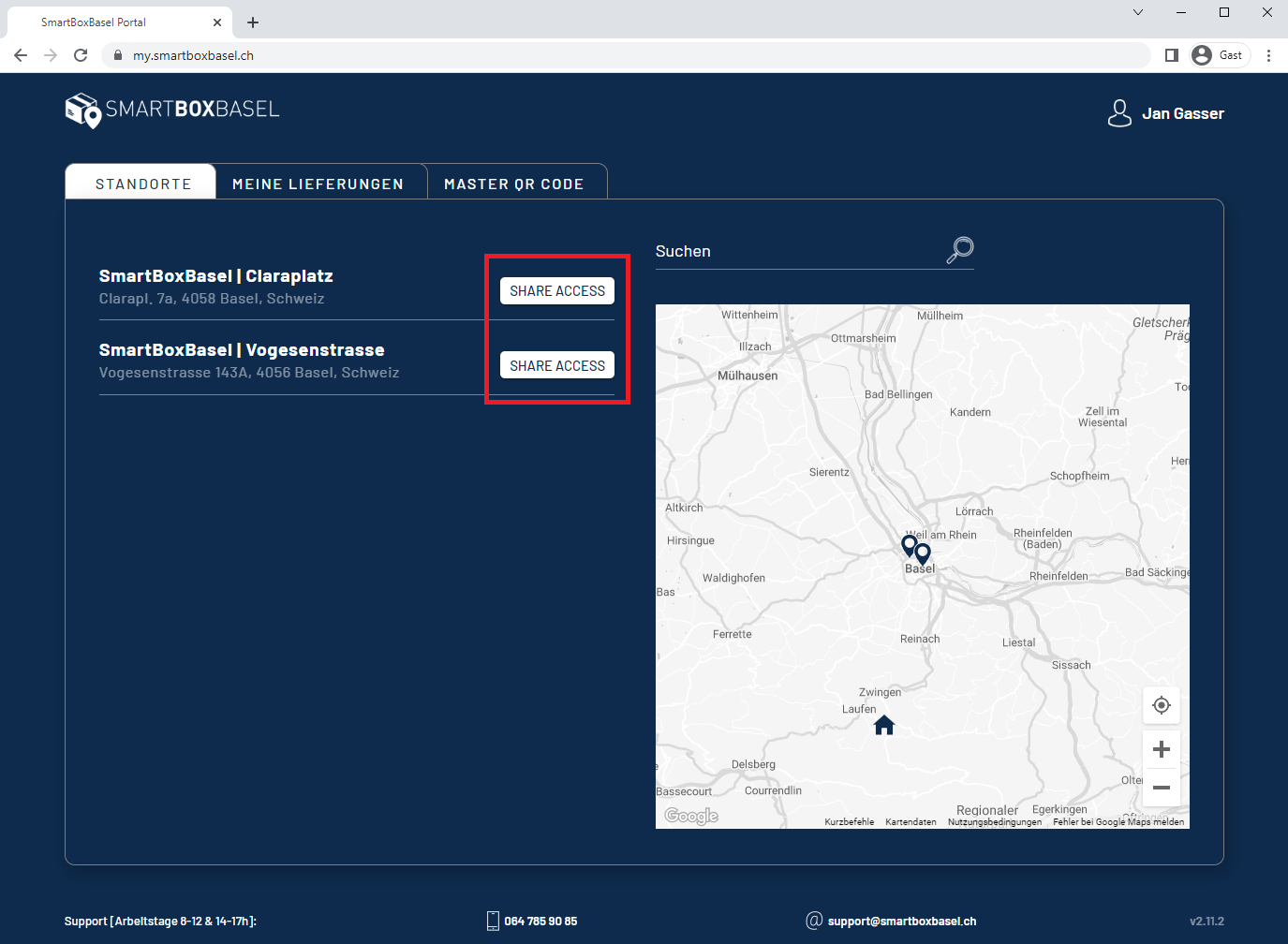Click the v2.11.2 version label
Viewport: 1288px width, 944px height.
pos(1208,921)
